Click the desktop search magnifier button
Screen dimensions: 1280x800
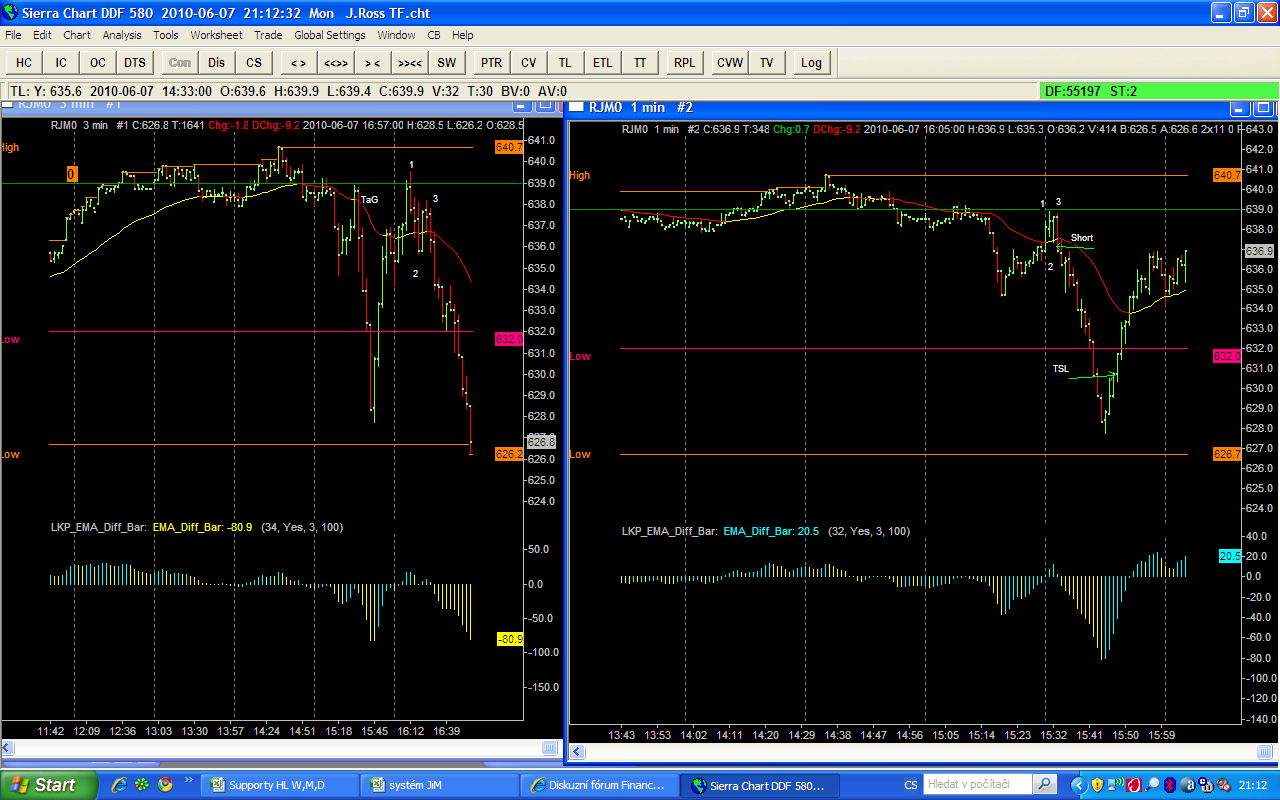pyautogui.click(x=1044, y=785)
